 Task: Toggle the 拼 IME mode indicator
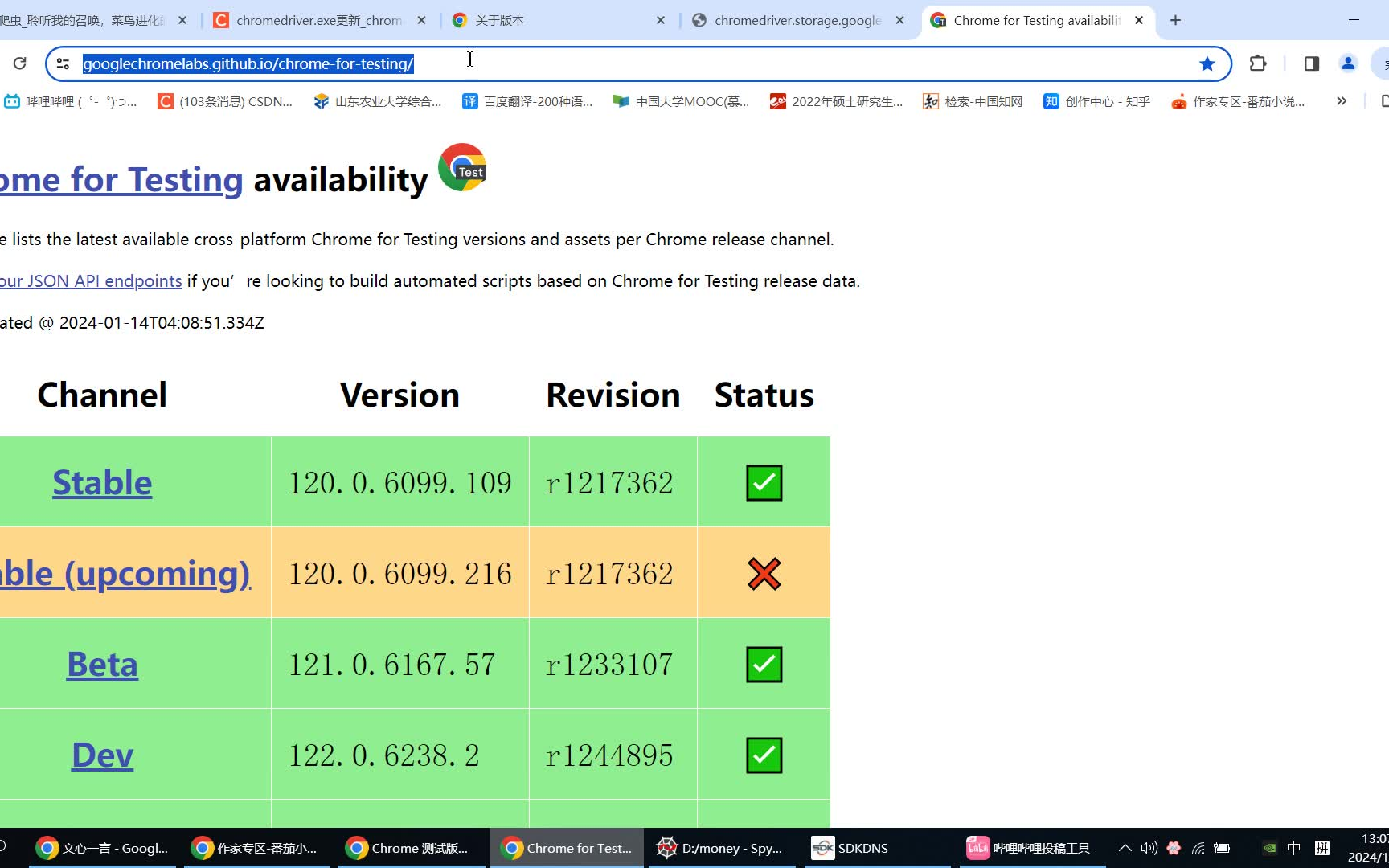point(1322,848)
